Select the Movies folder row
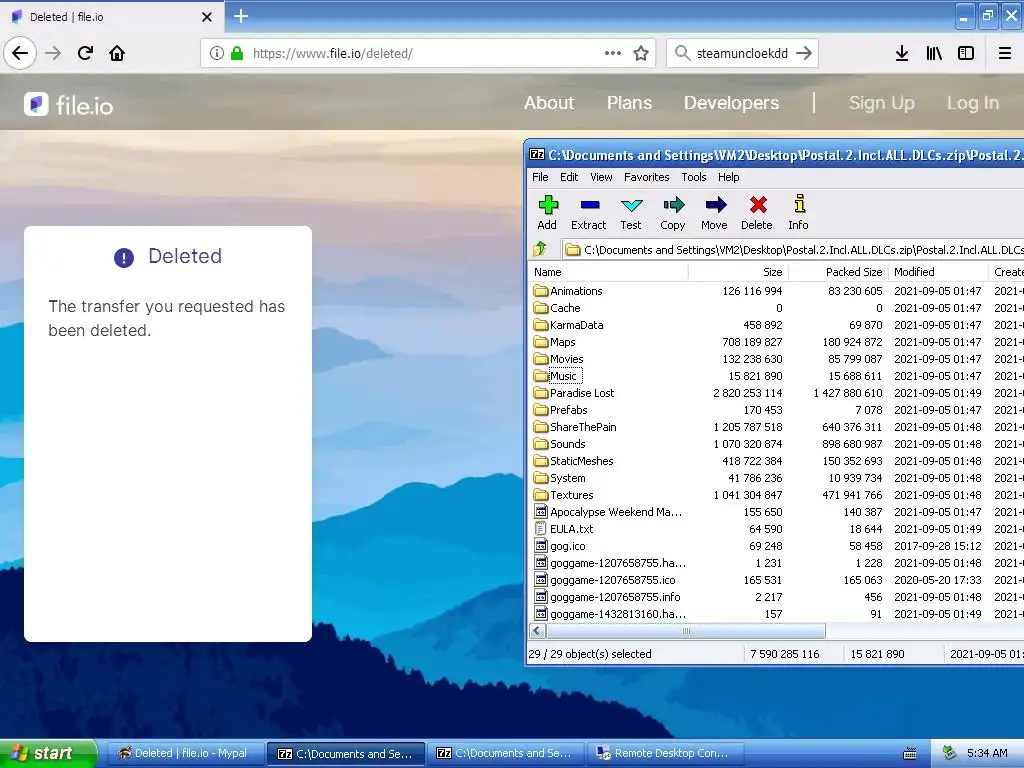The width and height of the screenshot is (1024, 768). 776,359
